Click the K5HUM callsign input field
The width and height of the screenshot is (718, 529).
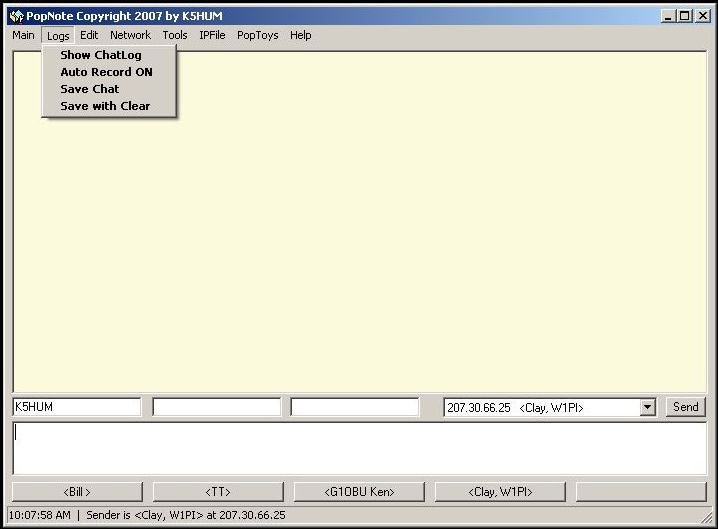[77, 407]
